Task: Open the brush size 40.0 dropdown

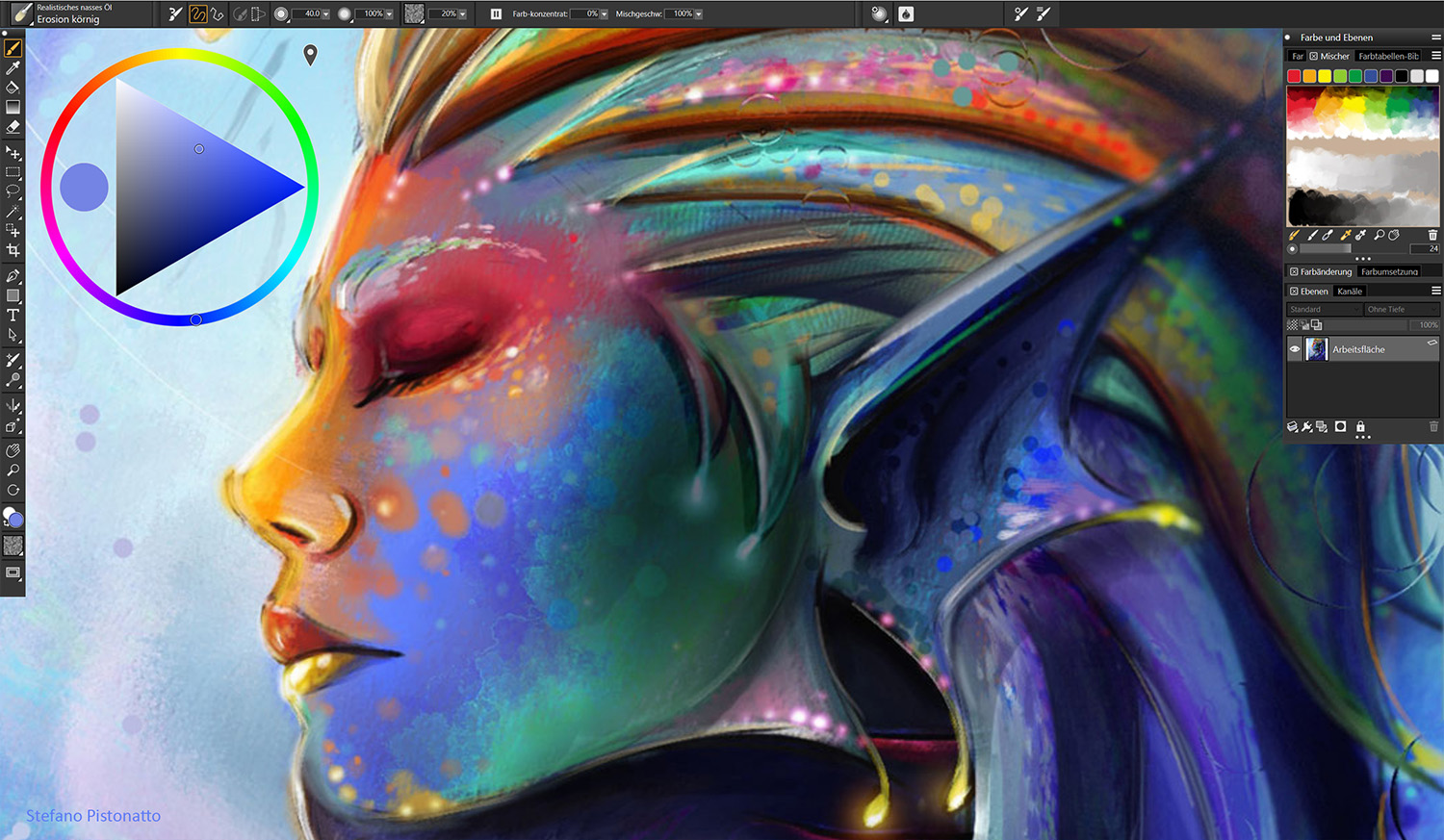Action: (x=325, y=14)
